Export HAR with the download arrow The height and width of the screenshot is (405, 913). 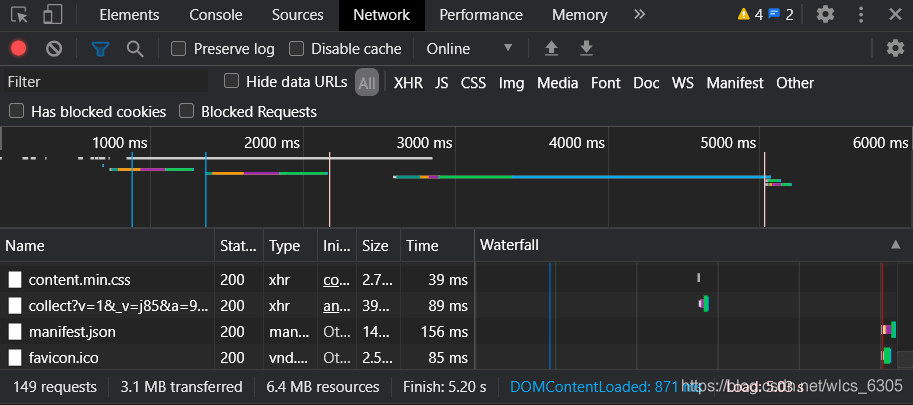[x=586, y=49]
